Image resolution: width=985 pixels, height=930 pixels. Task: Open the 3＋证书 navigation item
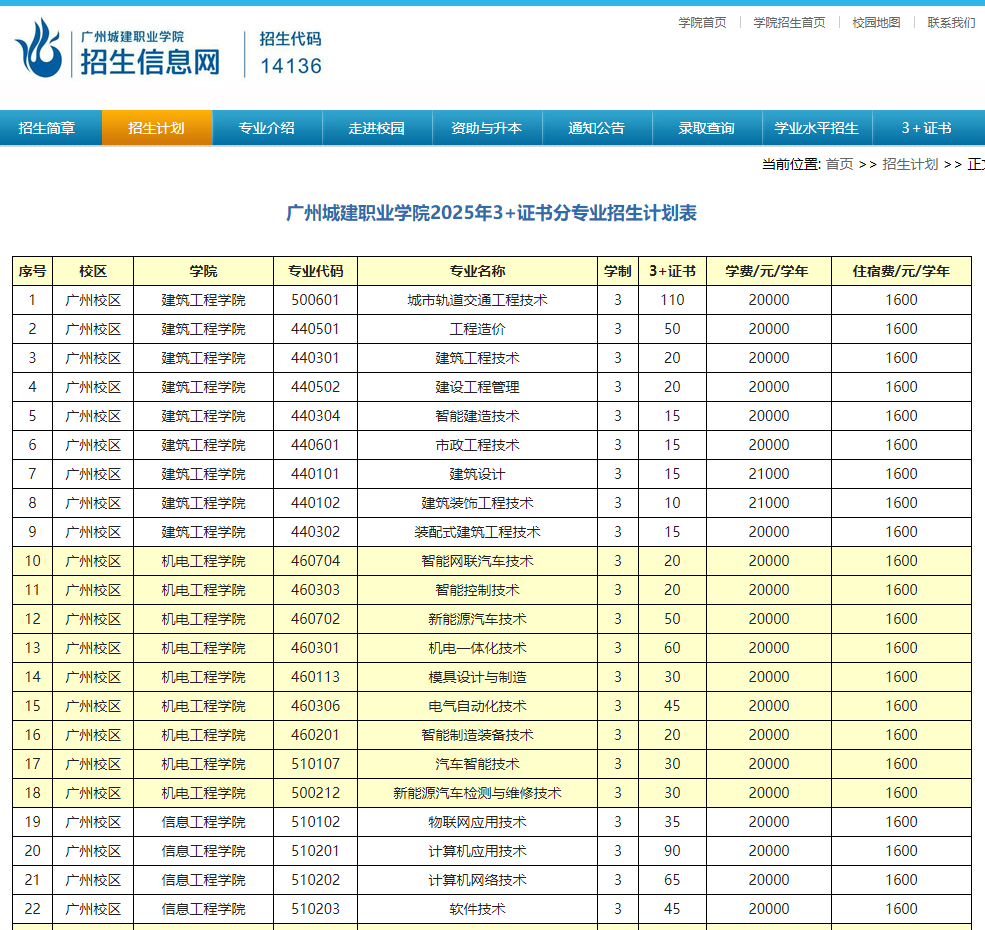[925, 128]
